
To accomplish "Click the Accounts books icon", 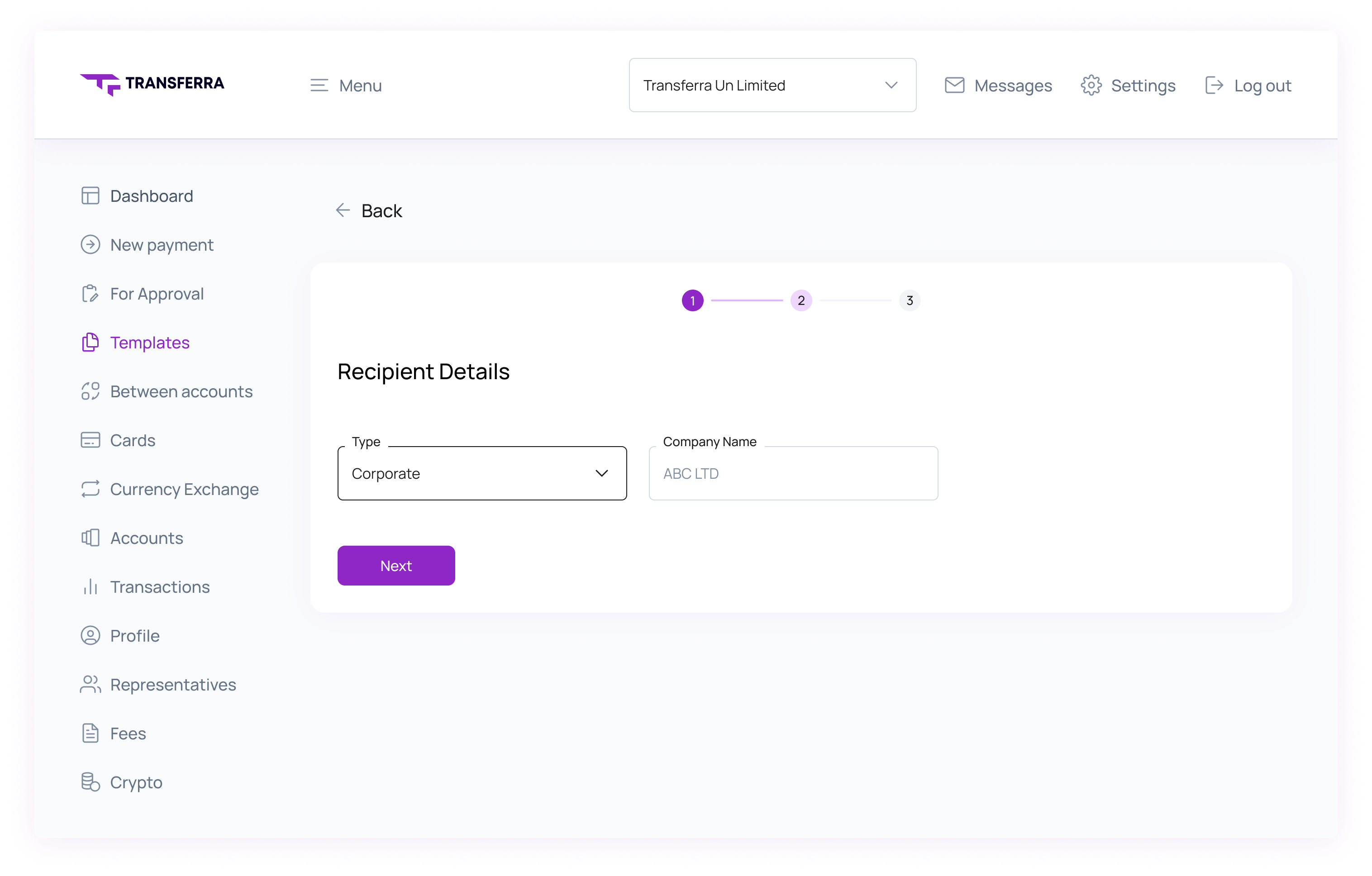I will point(90,538).
